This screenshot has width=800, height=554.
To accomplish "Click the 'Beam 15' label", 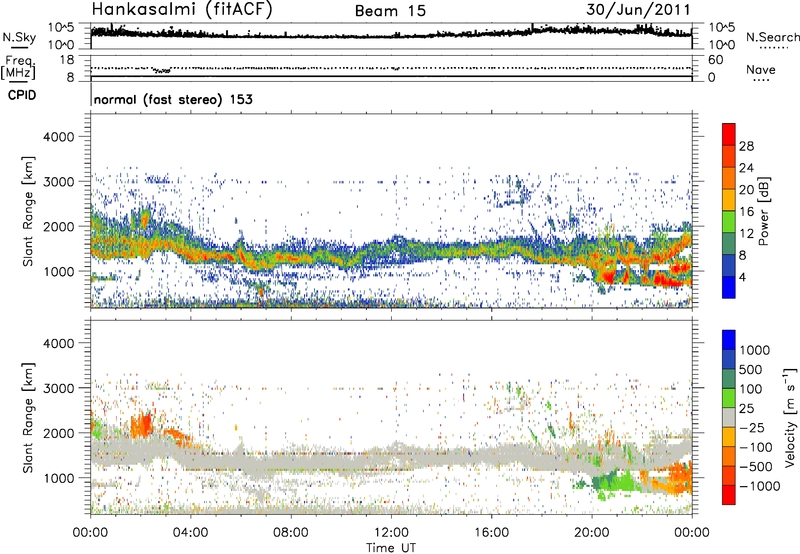I will pos(390,11).
